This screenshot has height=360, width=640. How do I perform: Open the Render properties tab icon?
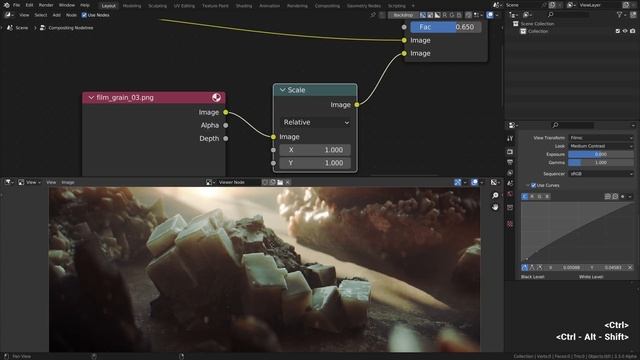point(510,152)
